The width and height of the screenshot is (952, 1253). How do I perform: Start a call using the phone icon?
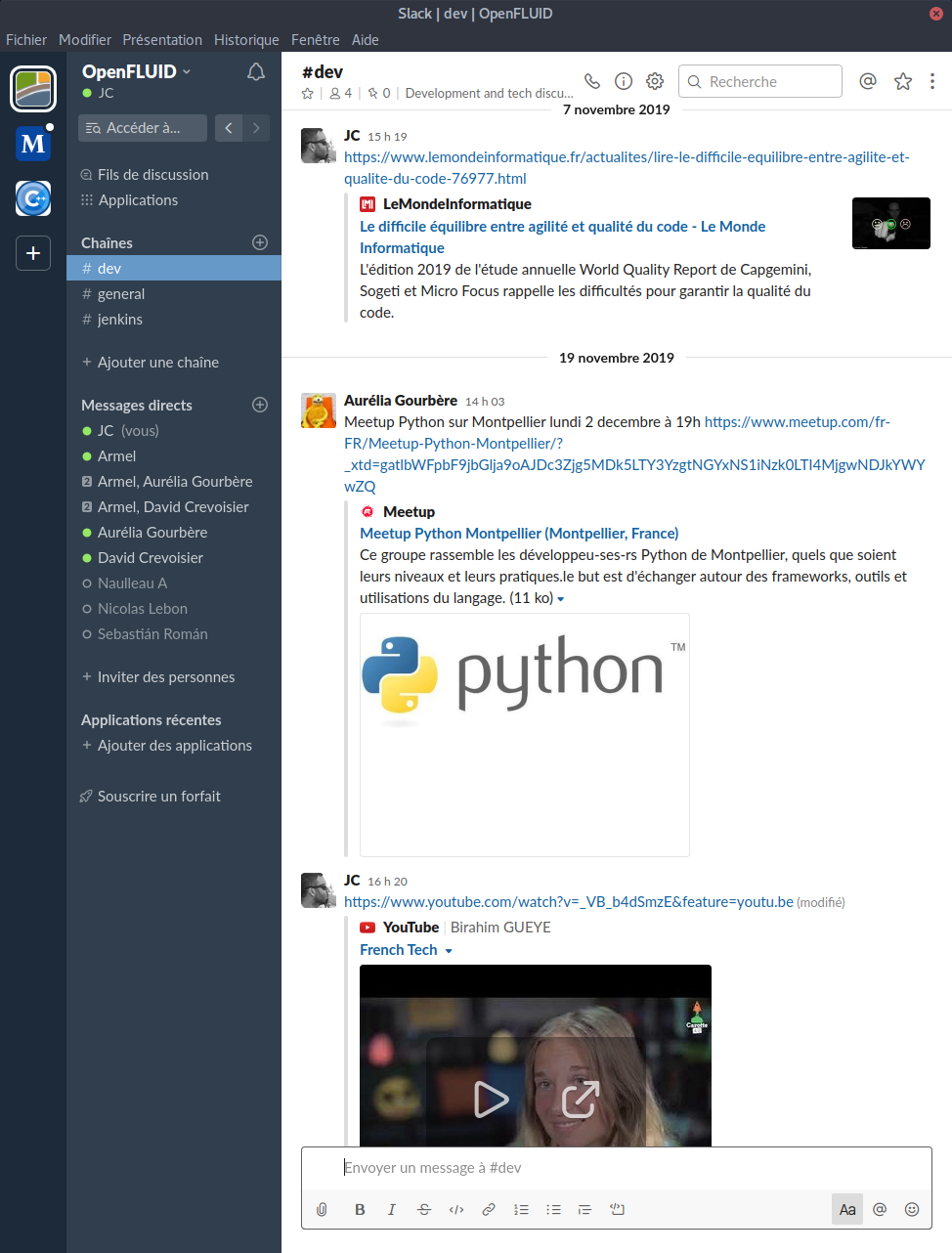tap(592, 81)
